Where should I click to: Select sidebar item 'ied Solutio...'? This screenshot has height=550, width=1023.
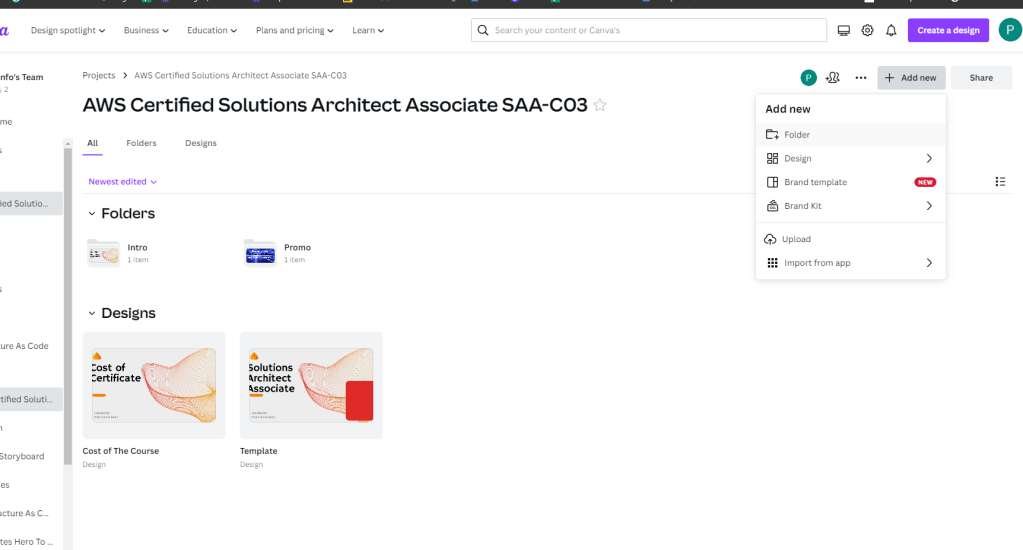click(x=31, y=204)
